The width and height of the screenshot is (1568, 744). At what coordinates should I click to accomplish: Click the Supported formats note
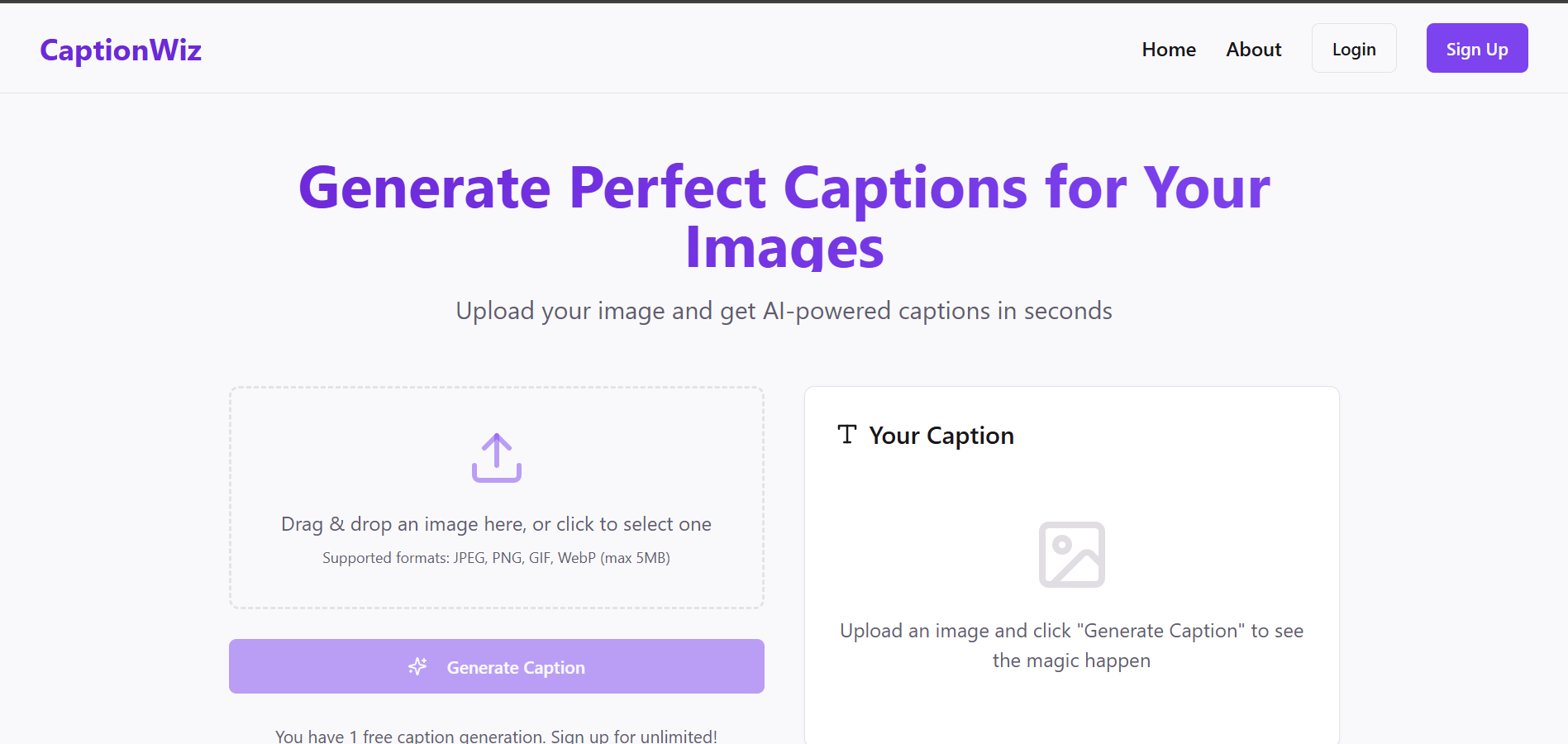click(496, 558)
